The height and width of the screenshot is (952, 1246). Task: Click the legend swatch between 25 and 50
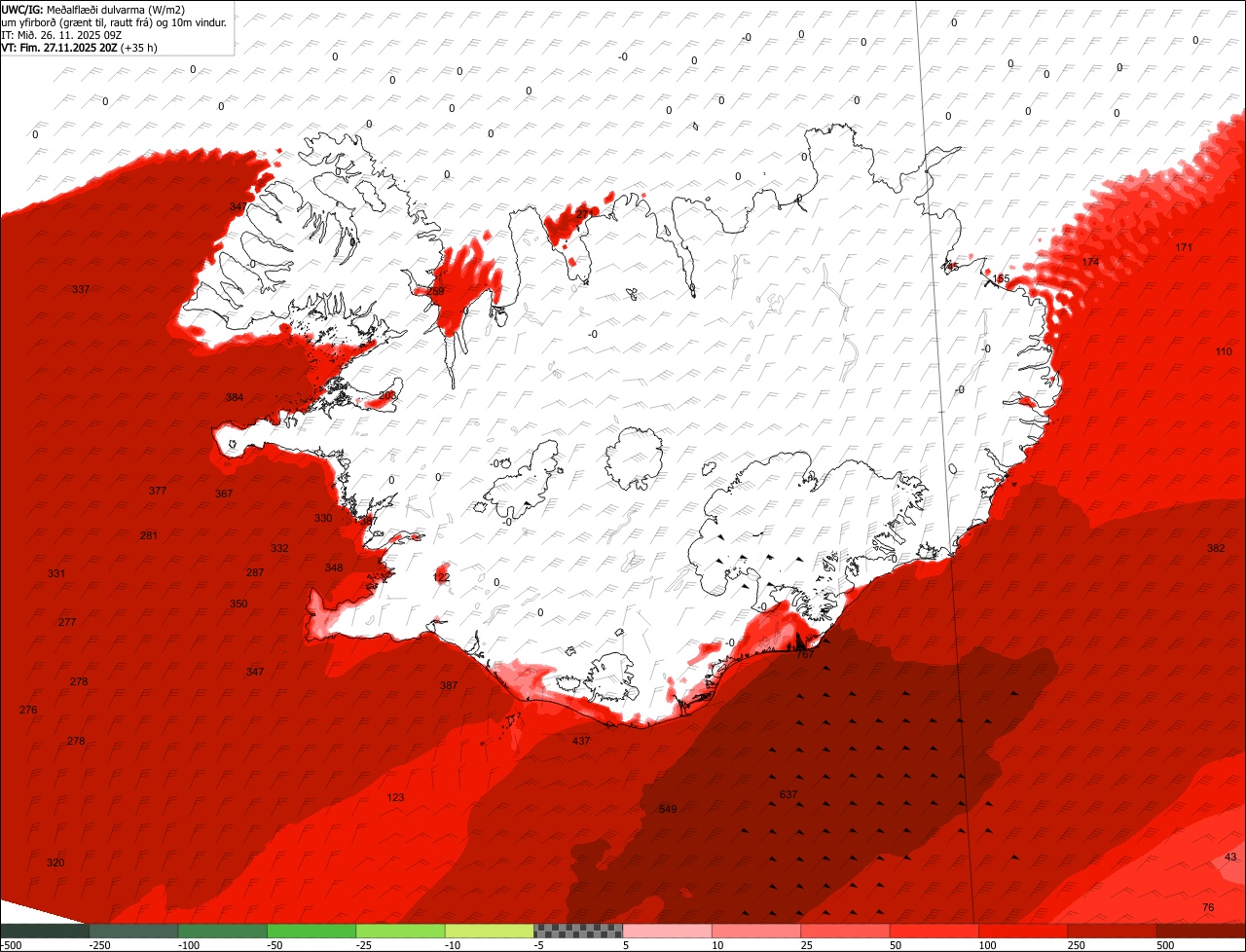pos(845,931)
